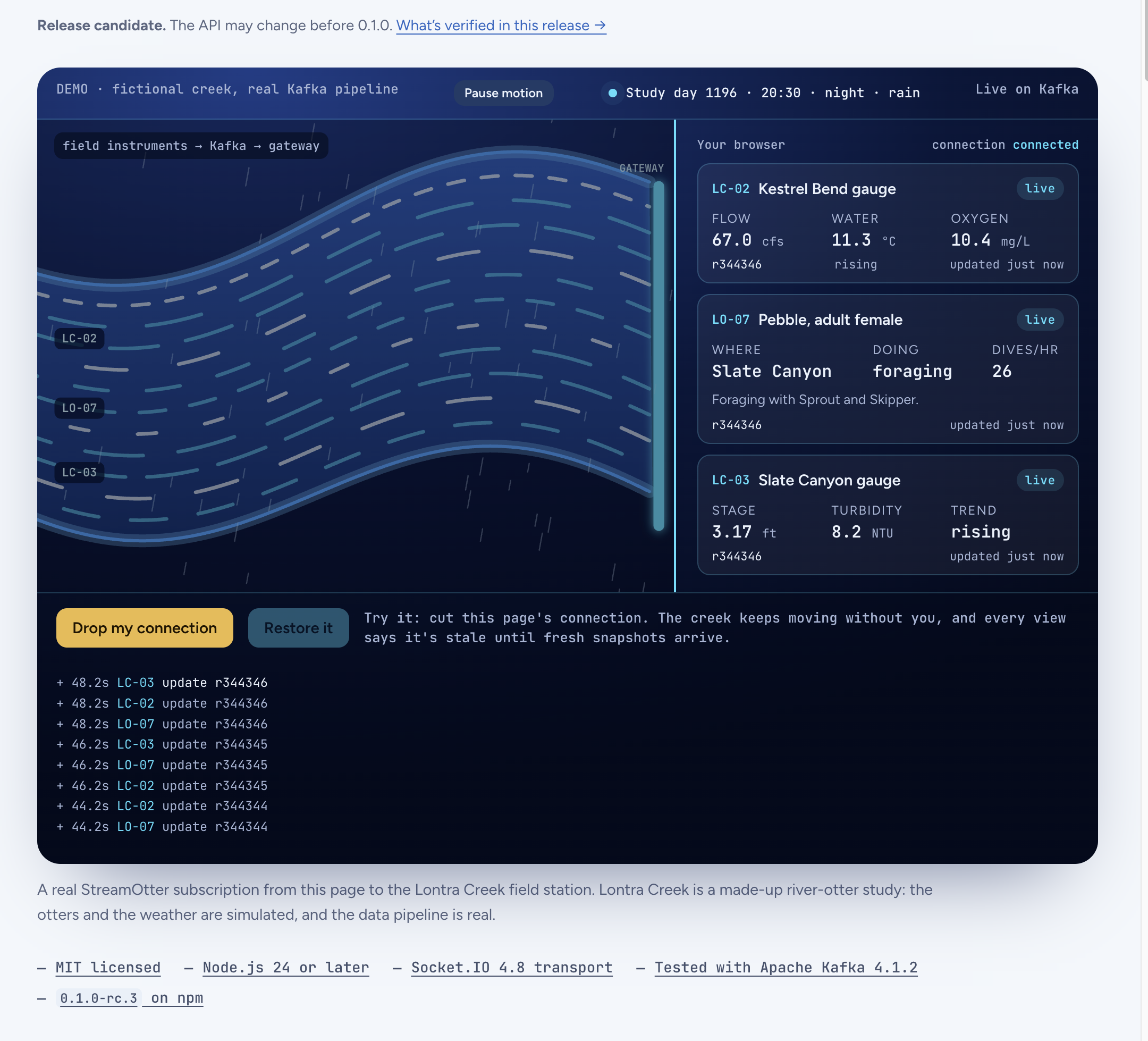Click live badge on Pebble, adult female

point(1040,320)
